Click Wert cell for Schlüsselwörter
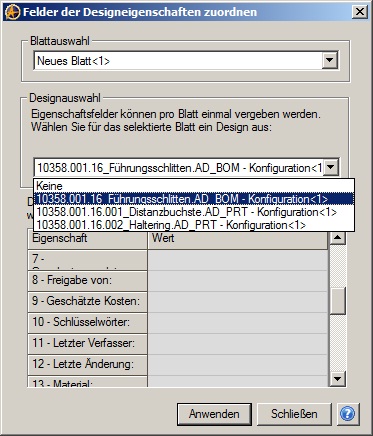Screen dimensions: 373x436 pyautogui.click(x=238, y=323)
